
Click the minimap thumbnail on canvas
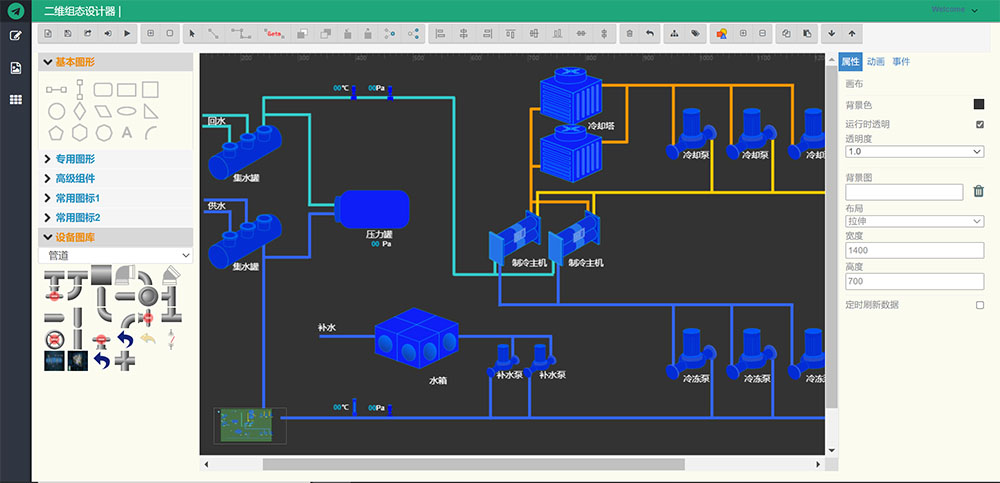[x=249, y=426]
